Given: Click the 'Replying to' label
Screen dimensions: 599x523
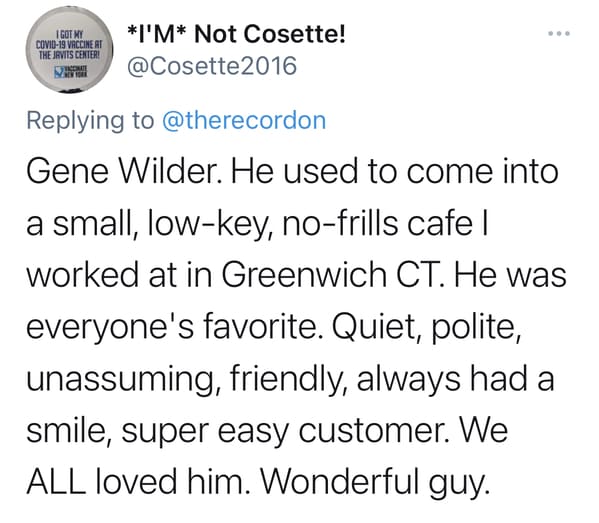Looking at the screenshot, I should (x=90, y=121).
